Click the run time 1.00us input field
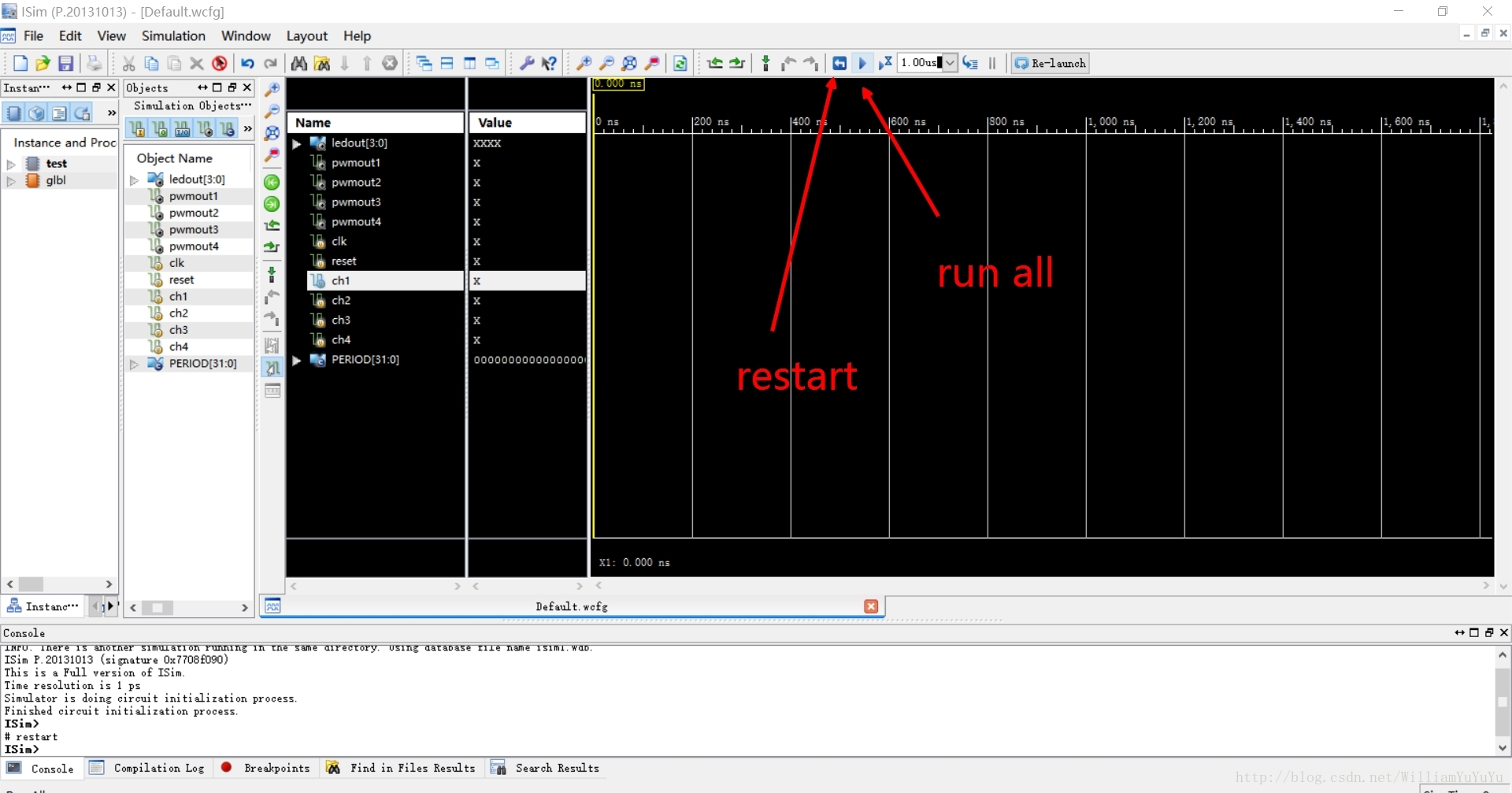Image resolution: width=1512 pixels, height=793 pixels. pyautogui.click(x=921, y=63)
